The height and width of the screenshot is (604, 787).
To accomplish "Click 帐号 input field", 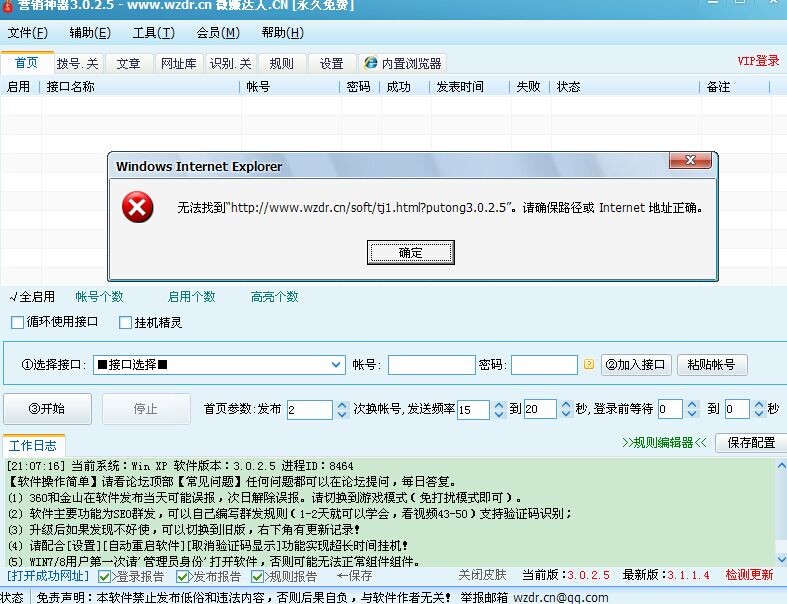I will pos(432,365).
